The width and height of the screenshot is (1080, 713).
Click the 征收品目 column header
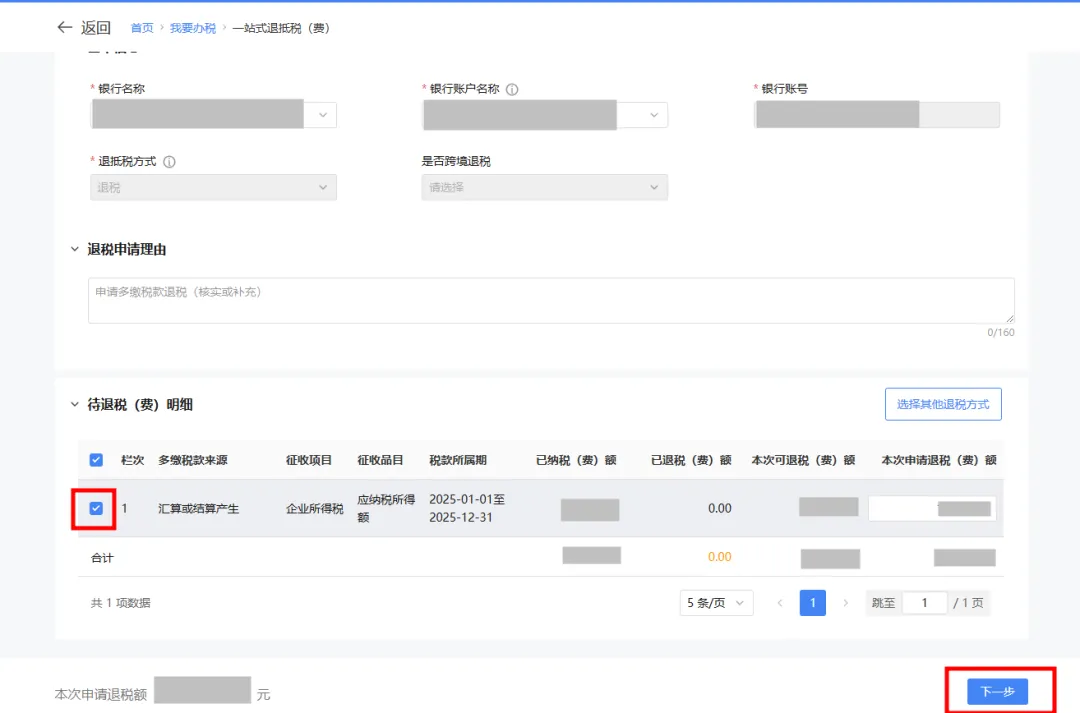380,460
